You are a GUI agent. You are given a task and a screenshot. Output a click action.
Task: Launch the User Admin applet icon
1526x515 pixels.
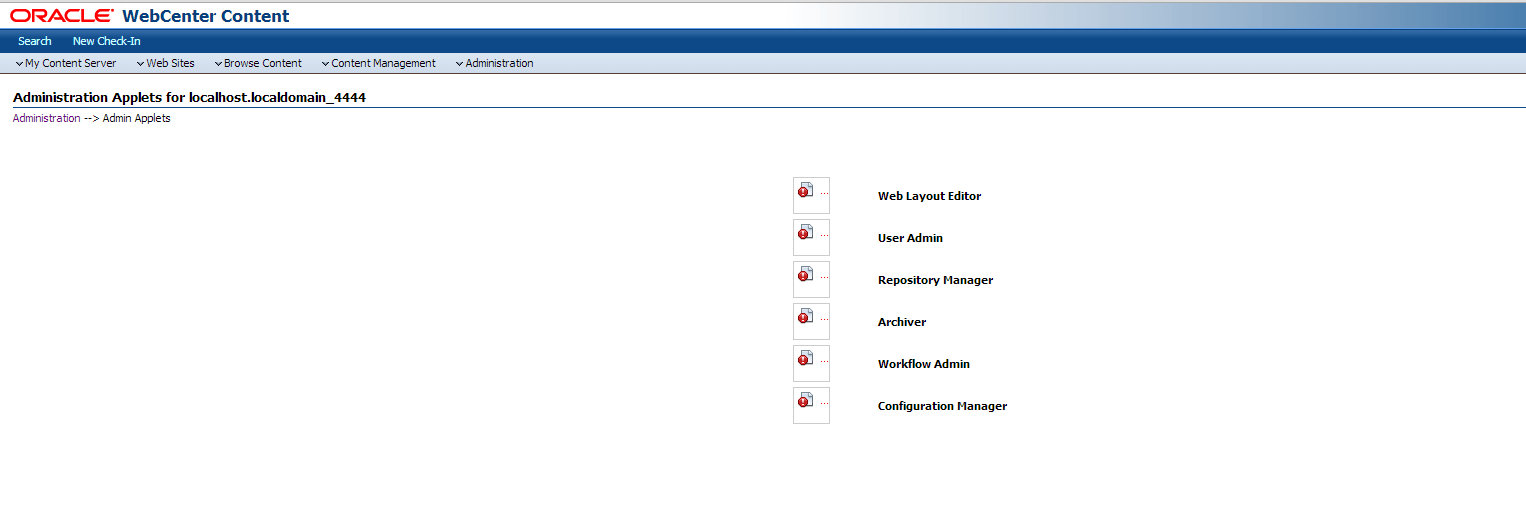click(x=811, y=238)
